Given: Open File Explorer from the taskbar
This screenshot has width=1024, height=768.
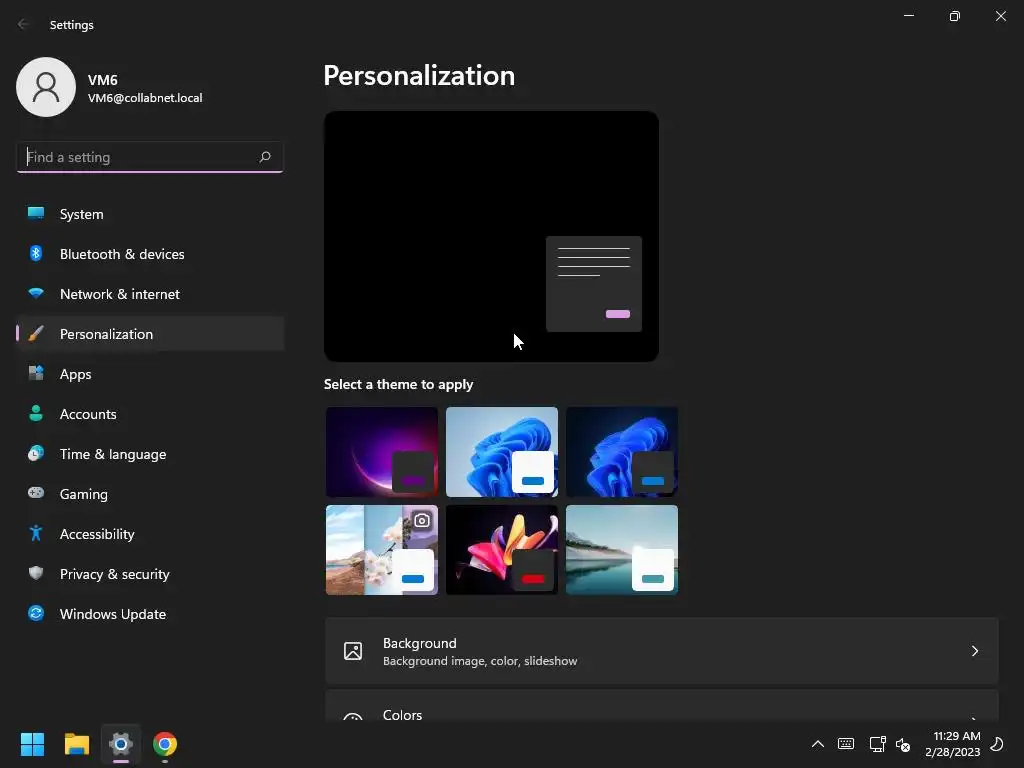Looking at the screenshot, I should pyautogui.click(x=76, y=744).
